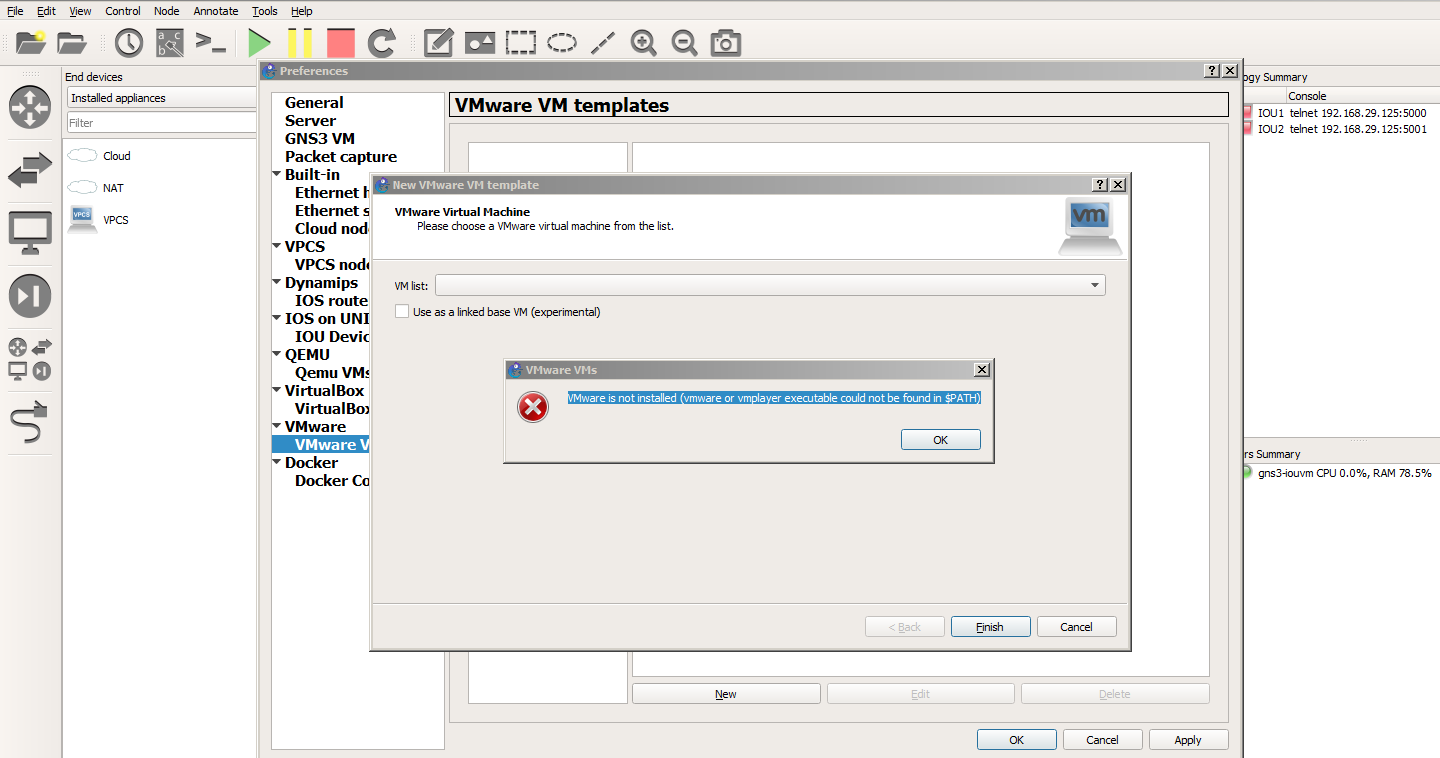This screenshot has height=758, width=1440.
Task: Select the Draw an ellipse tool
Action: pos(562,43)
